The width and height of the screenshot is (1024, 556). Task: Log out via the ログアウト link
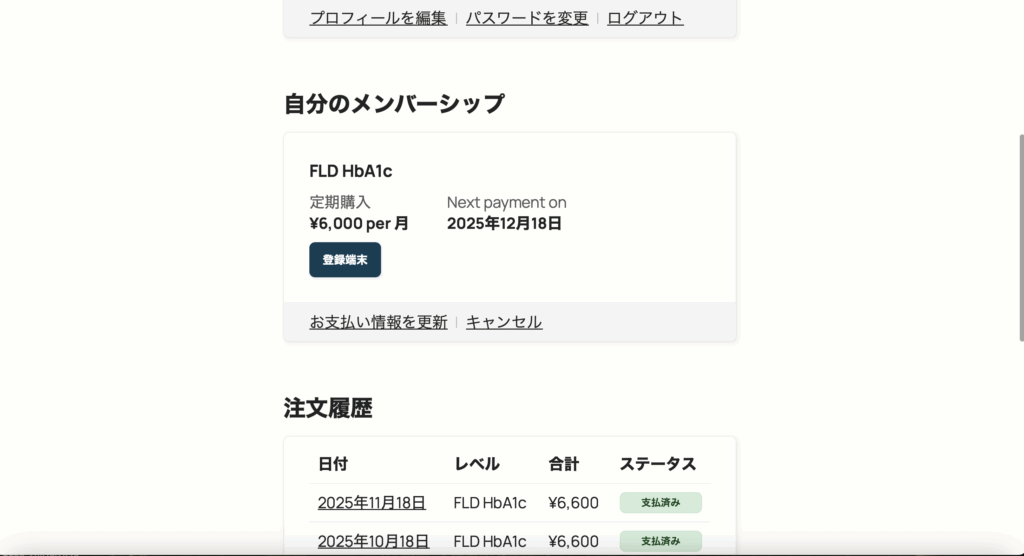tap(645, 18)
